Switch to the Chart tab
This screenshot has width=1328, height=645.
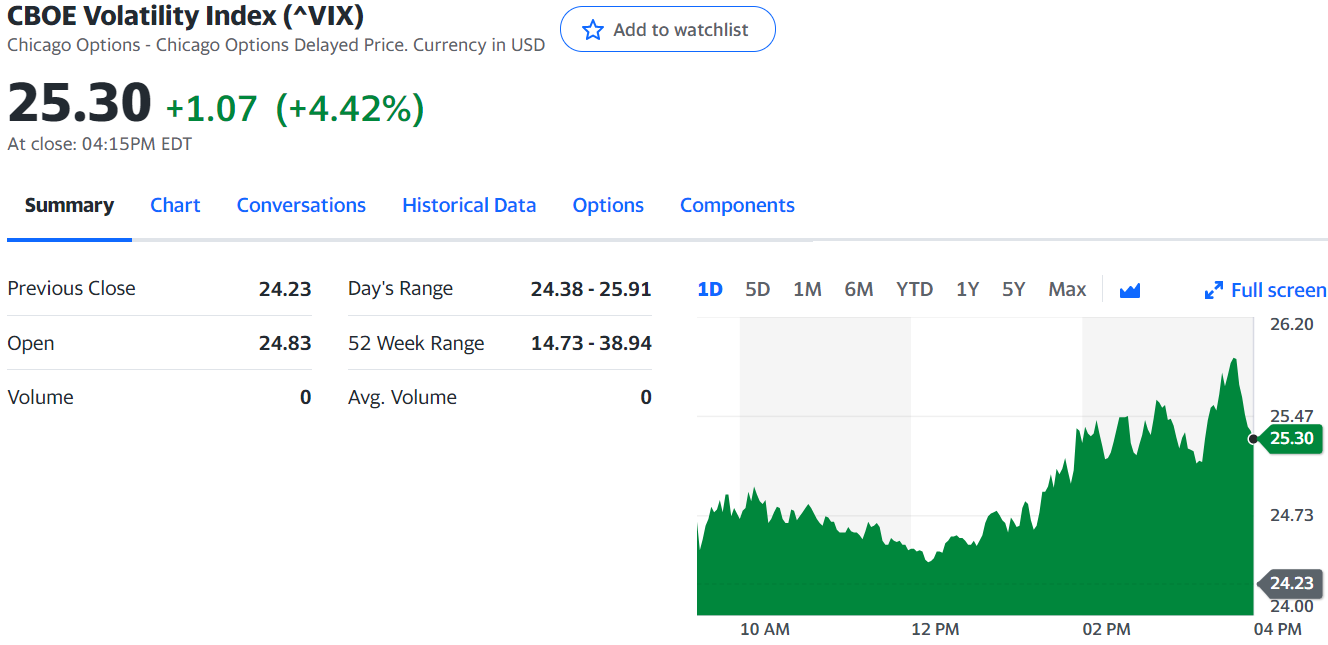175,205
